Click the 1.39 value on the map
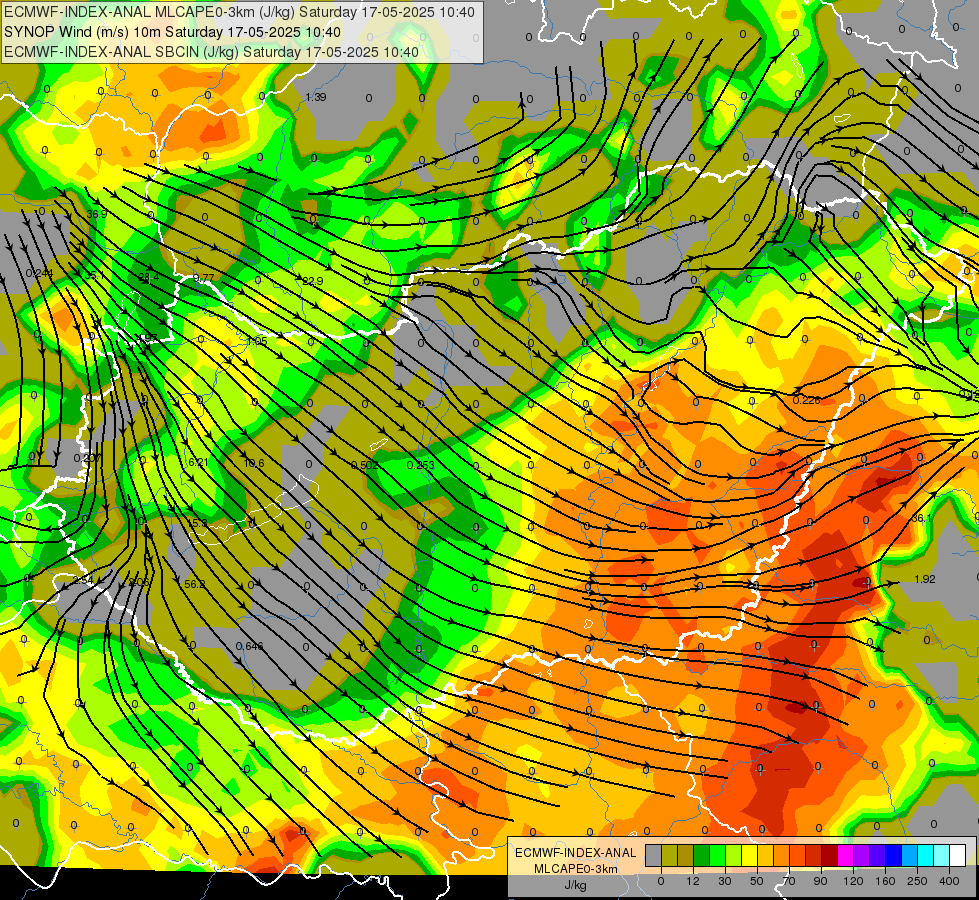This screenshot has height=900, width=979. pos(316,97)
